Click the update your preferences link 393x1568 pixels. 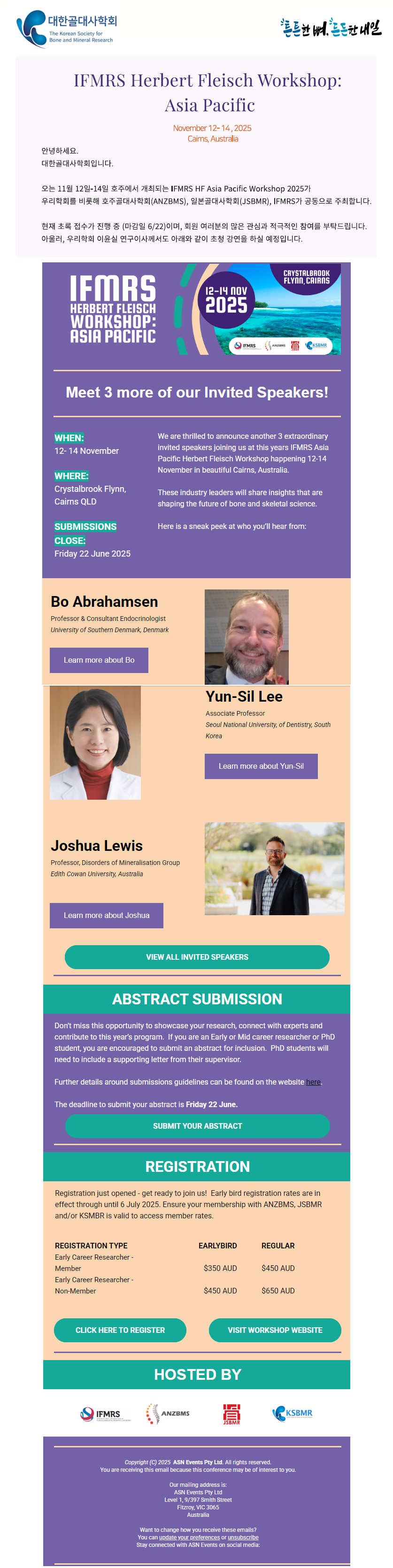(190, 1537)
